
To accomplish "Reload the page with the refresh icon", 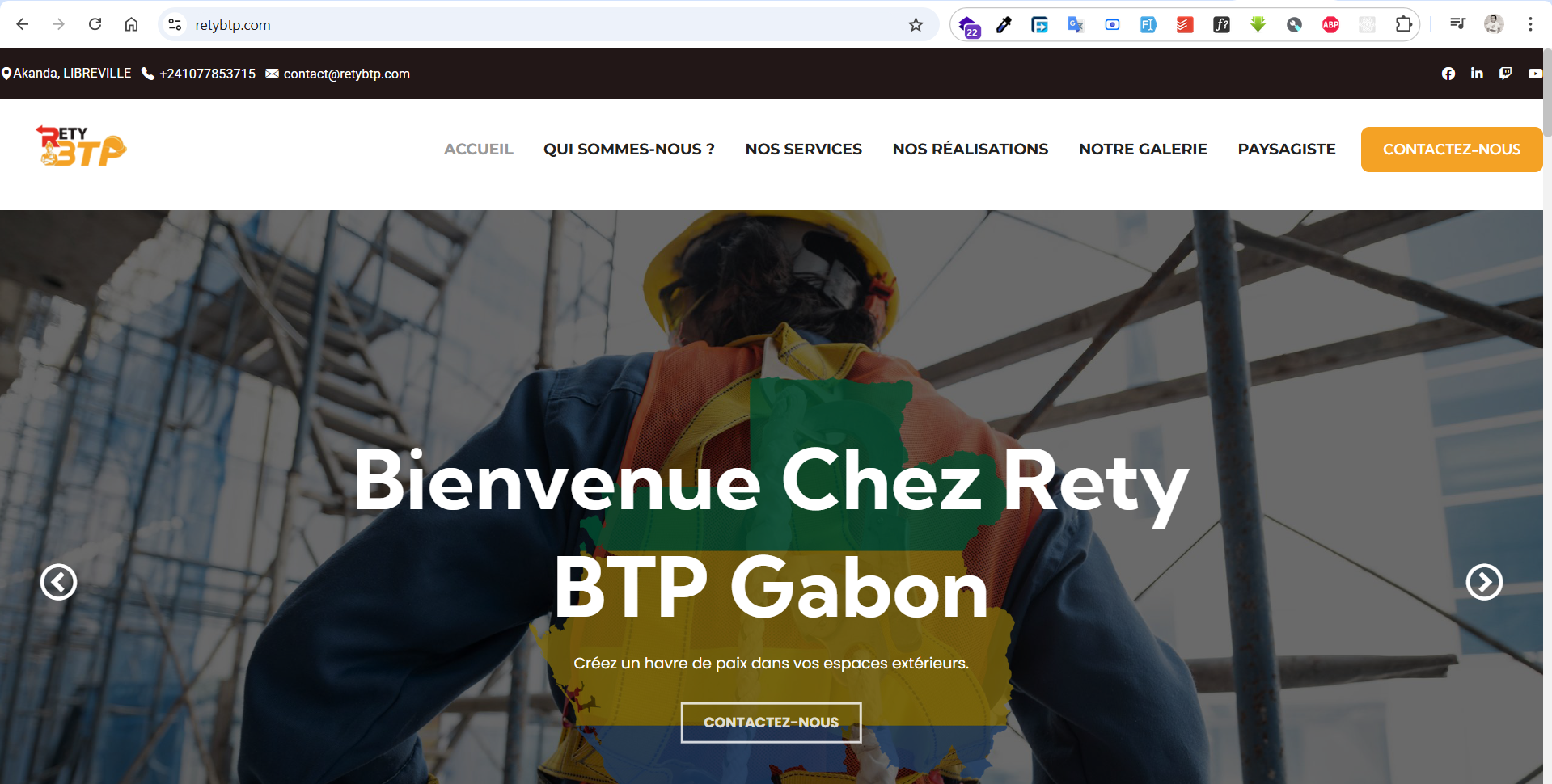I will pos(95,24).
